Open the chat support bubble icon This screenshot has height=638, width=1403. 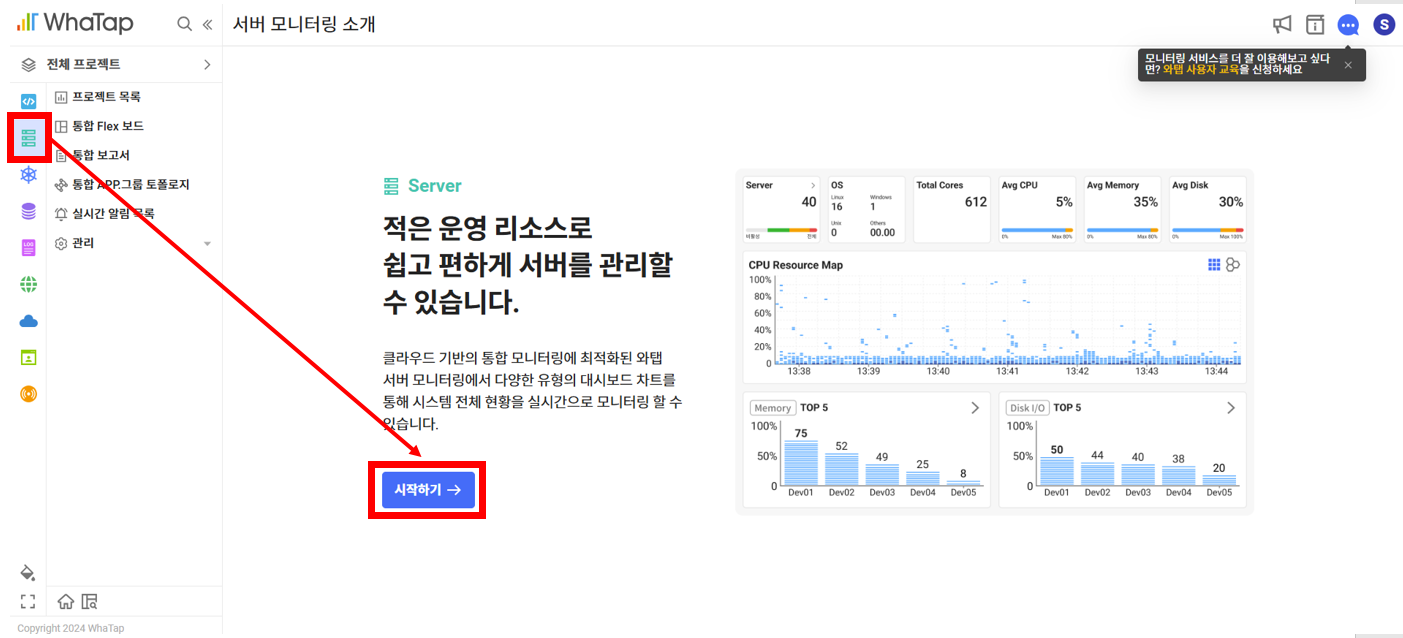[x=1348, y=25]
